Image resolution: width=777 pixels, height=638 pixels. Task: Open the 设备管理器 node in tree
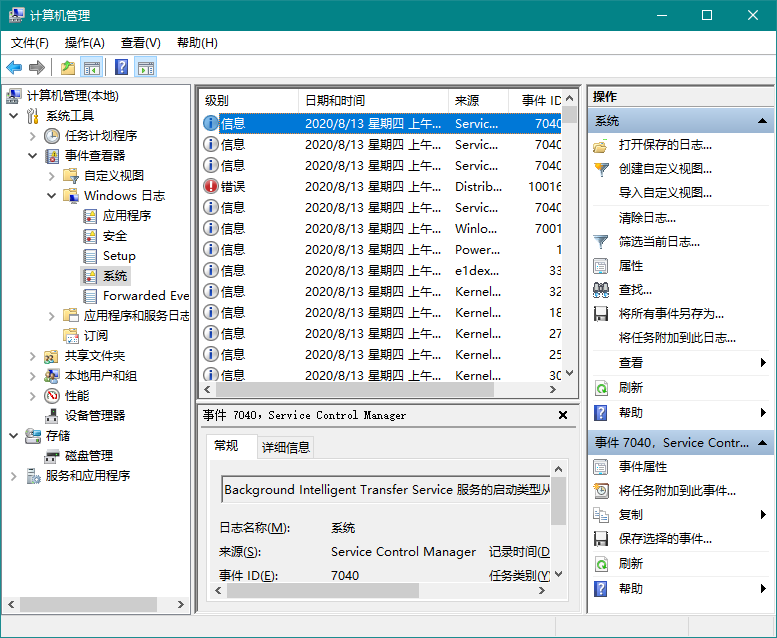(x=94, y=415)
